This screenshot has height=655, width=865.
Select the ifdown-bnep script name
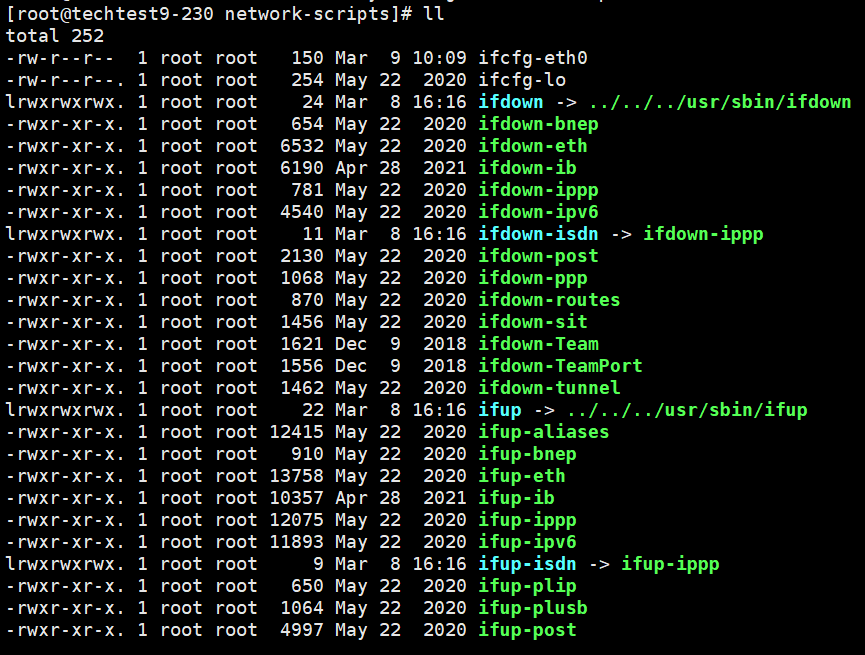[538, 124]
